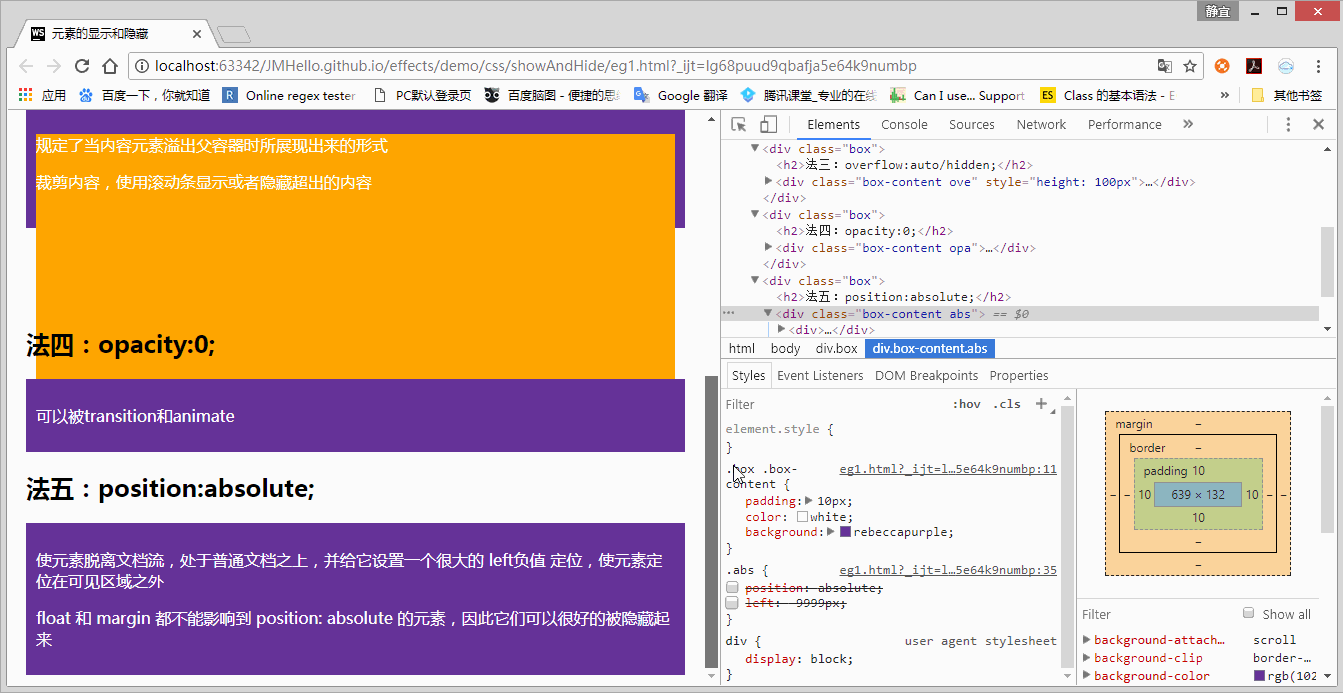Add new style rule with plus icon
Screen dimensions: 1343x693
point(1041,404)
